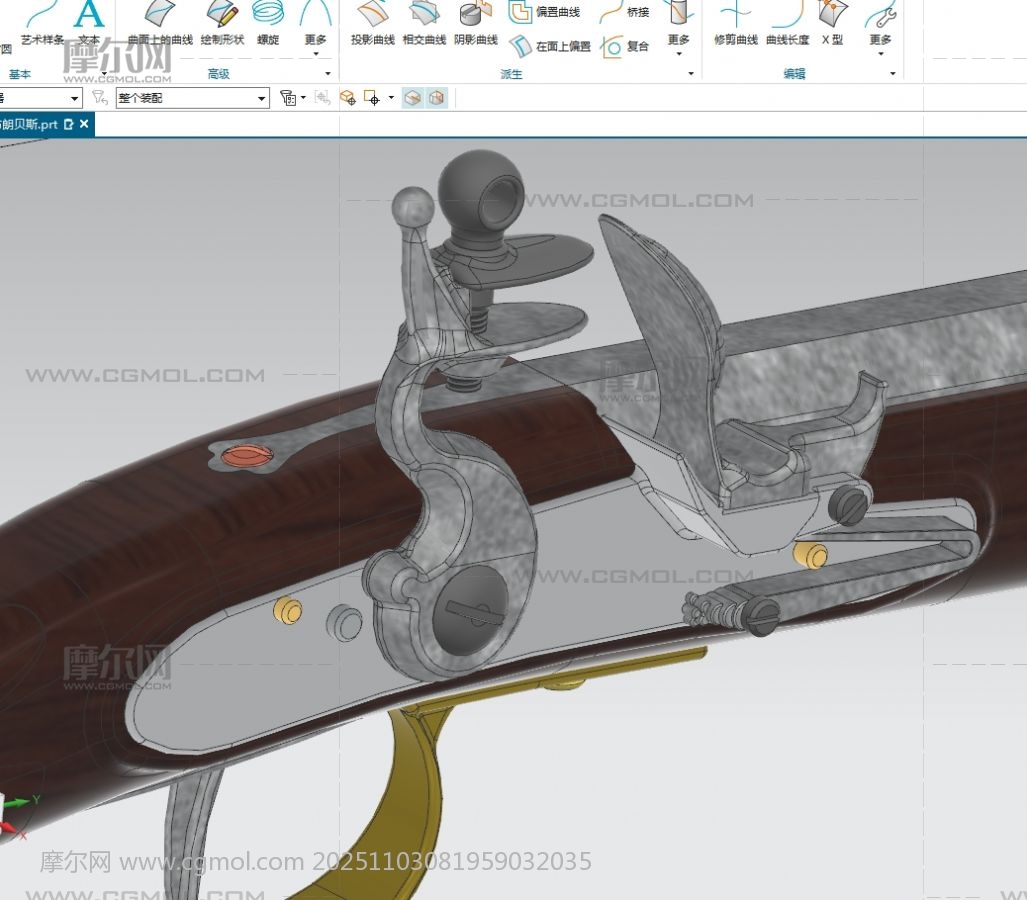Switch to the 朗贝斯.prt document tab
The image size is (1027, 900).
[x=30, y=124]
